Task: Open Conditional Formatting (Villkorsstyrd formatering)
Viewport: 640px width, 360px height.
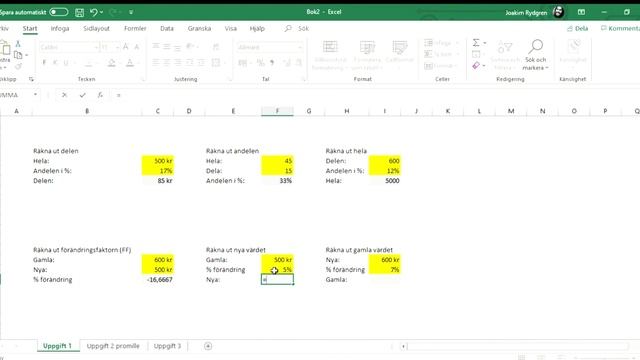Action: click(330, 55)
